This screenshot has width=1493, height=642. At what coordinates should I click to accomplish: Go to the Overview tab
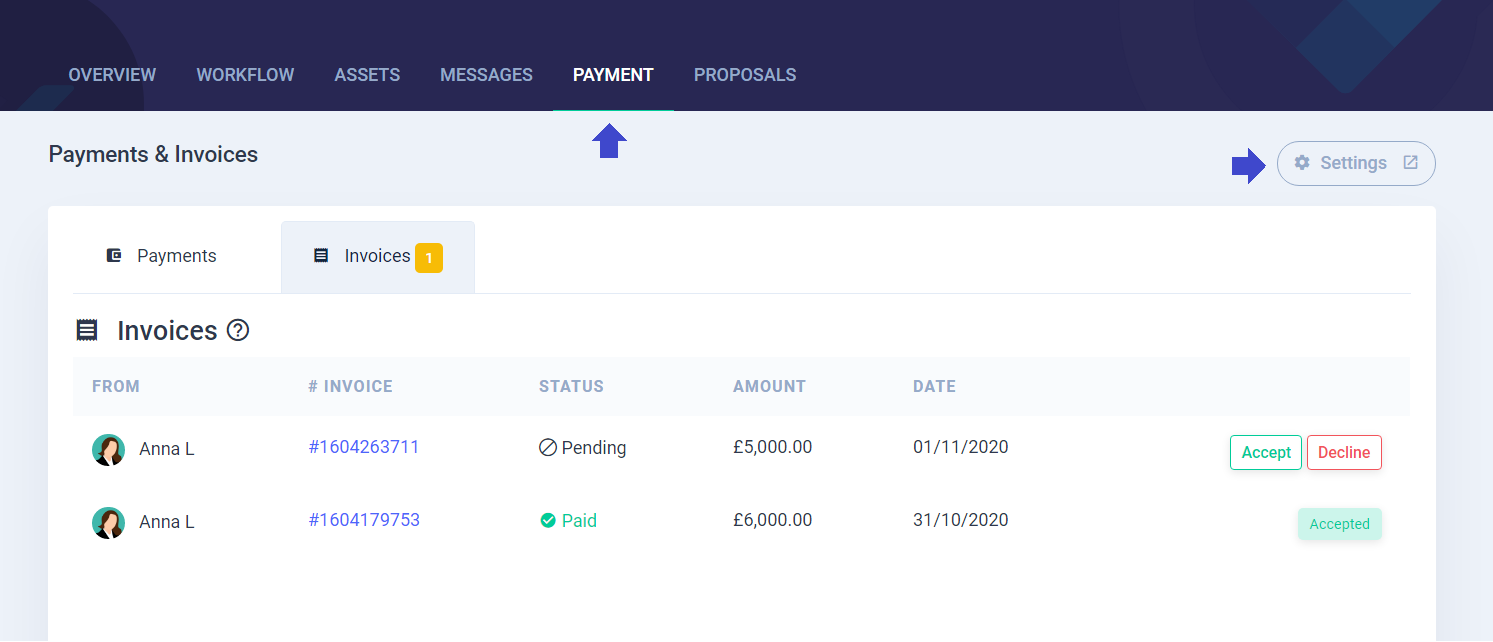[112, 75]
